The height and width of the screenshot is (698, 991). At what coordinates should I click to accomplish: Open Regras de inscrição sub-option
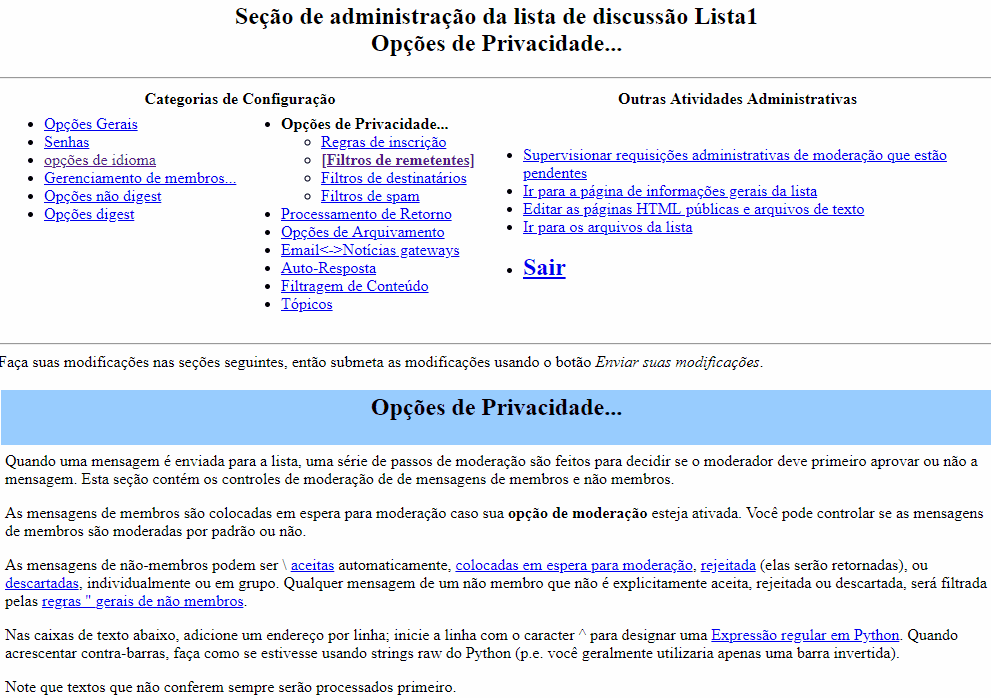[383, 142]
